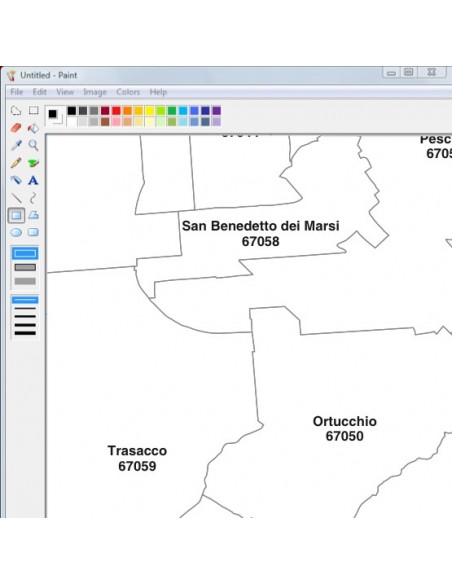This screenshot has height=584, width=452.
Task: Pick the cyan blue palette swatch
Action: 183,111
